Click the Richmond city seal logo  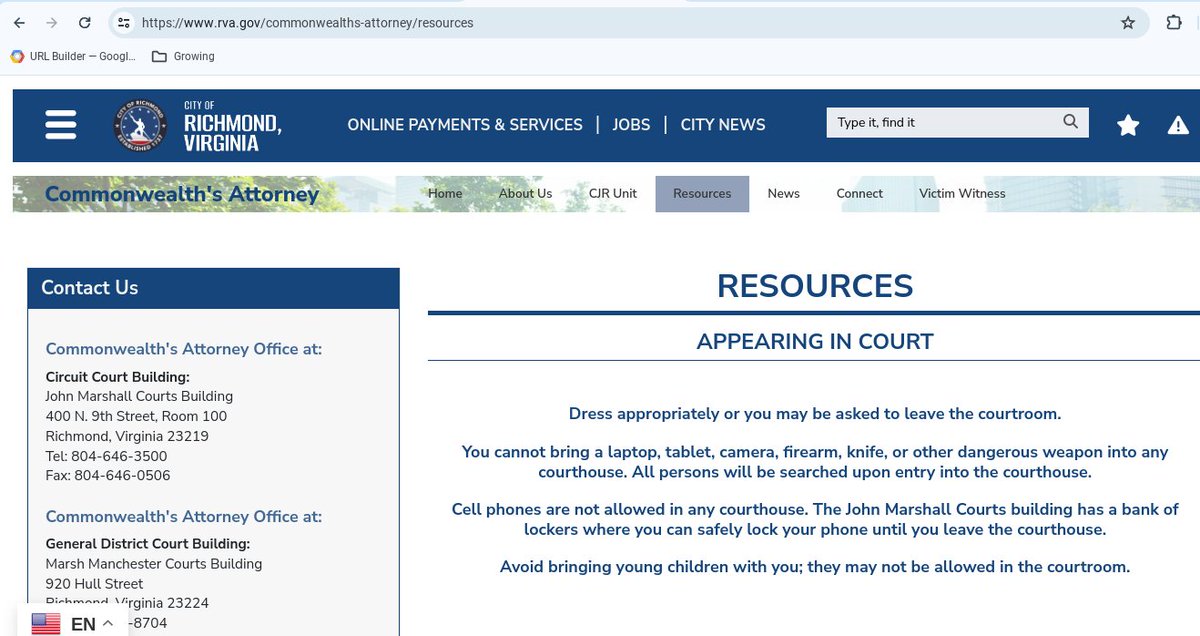coord(139,124)
